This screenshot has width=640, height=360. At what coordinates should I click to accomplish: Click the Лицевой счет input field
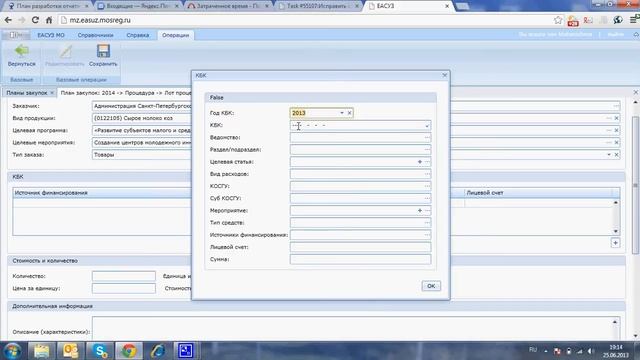360,247
